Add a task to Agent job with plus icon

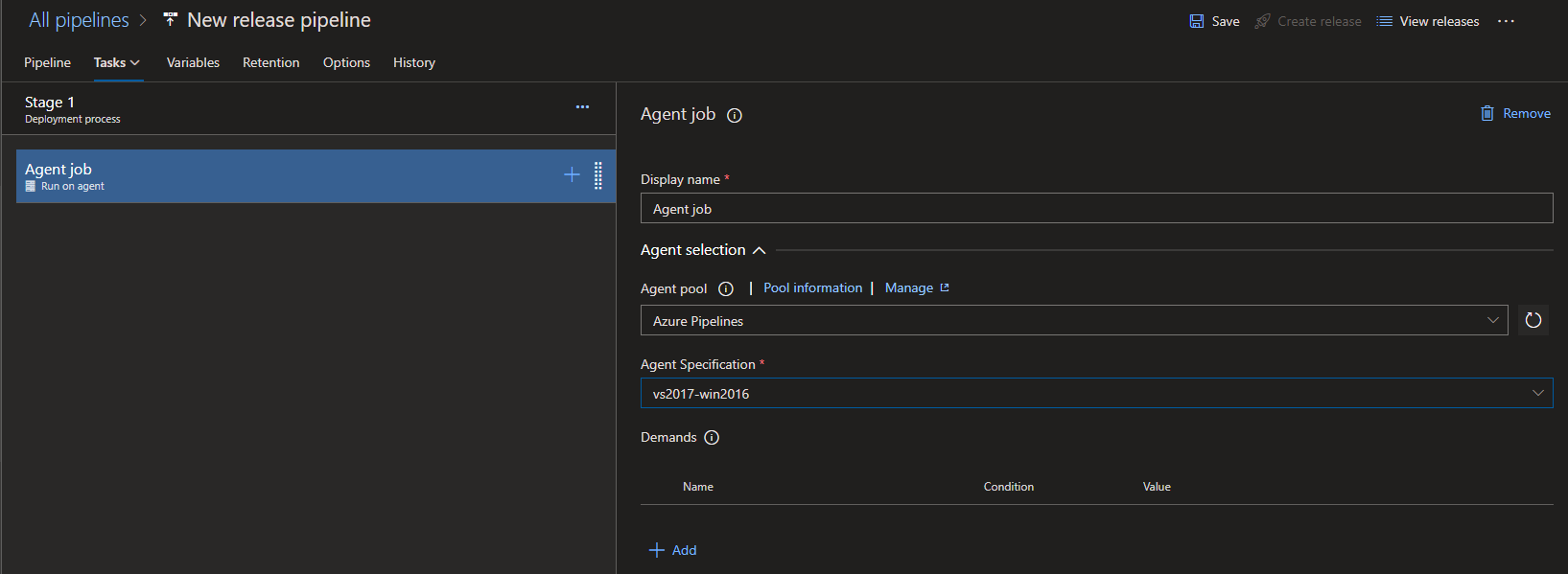572,174
